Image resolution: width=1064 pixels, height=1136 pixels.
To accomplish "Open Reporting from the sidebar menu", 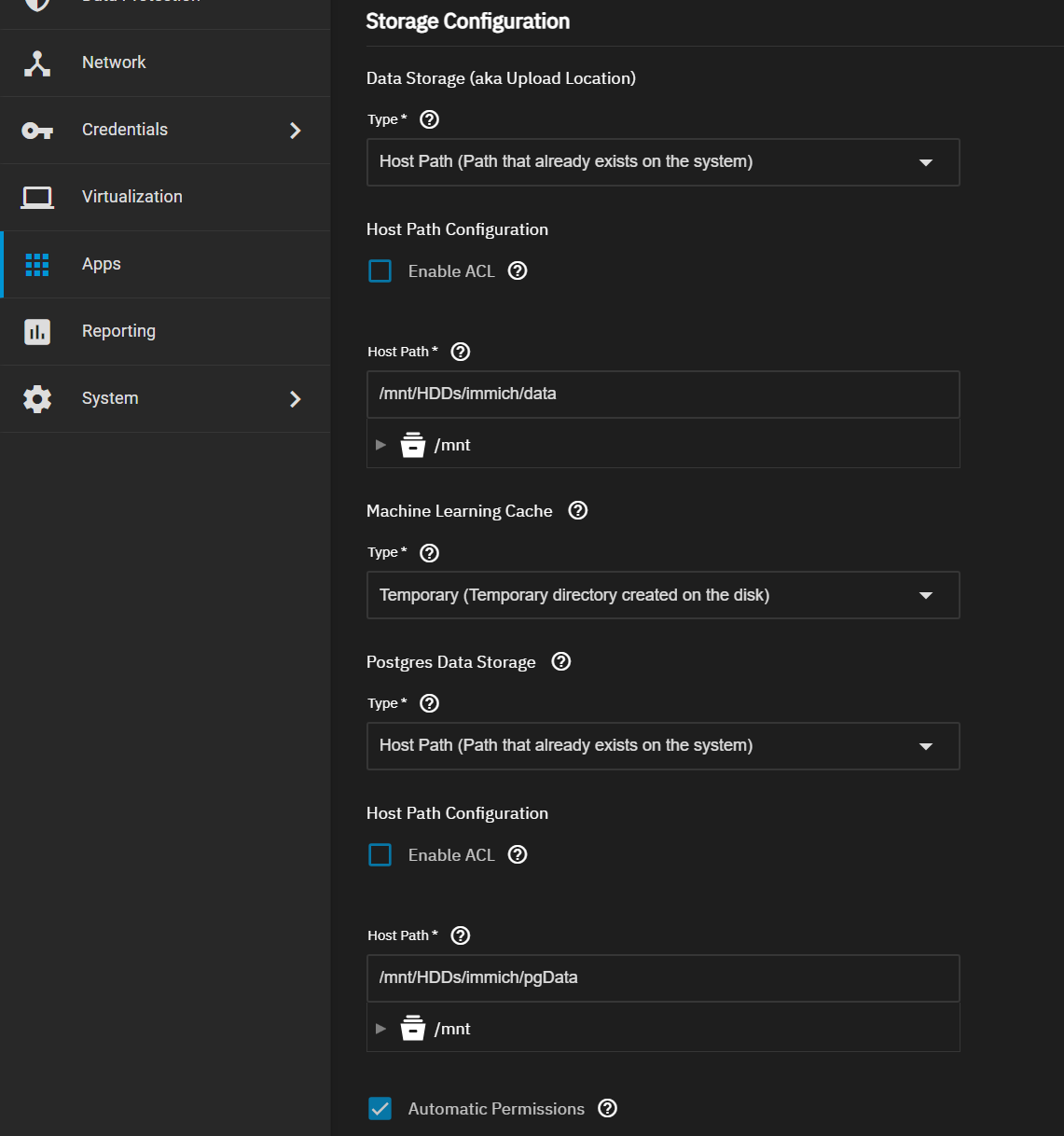I will tap(118, 331).
